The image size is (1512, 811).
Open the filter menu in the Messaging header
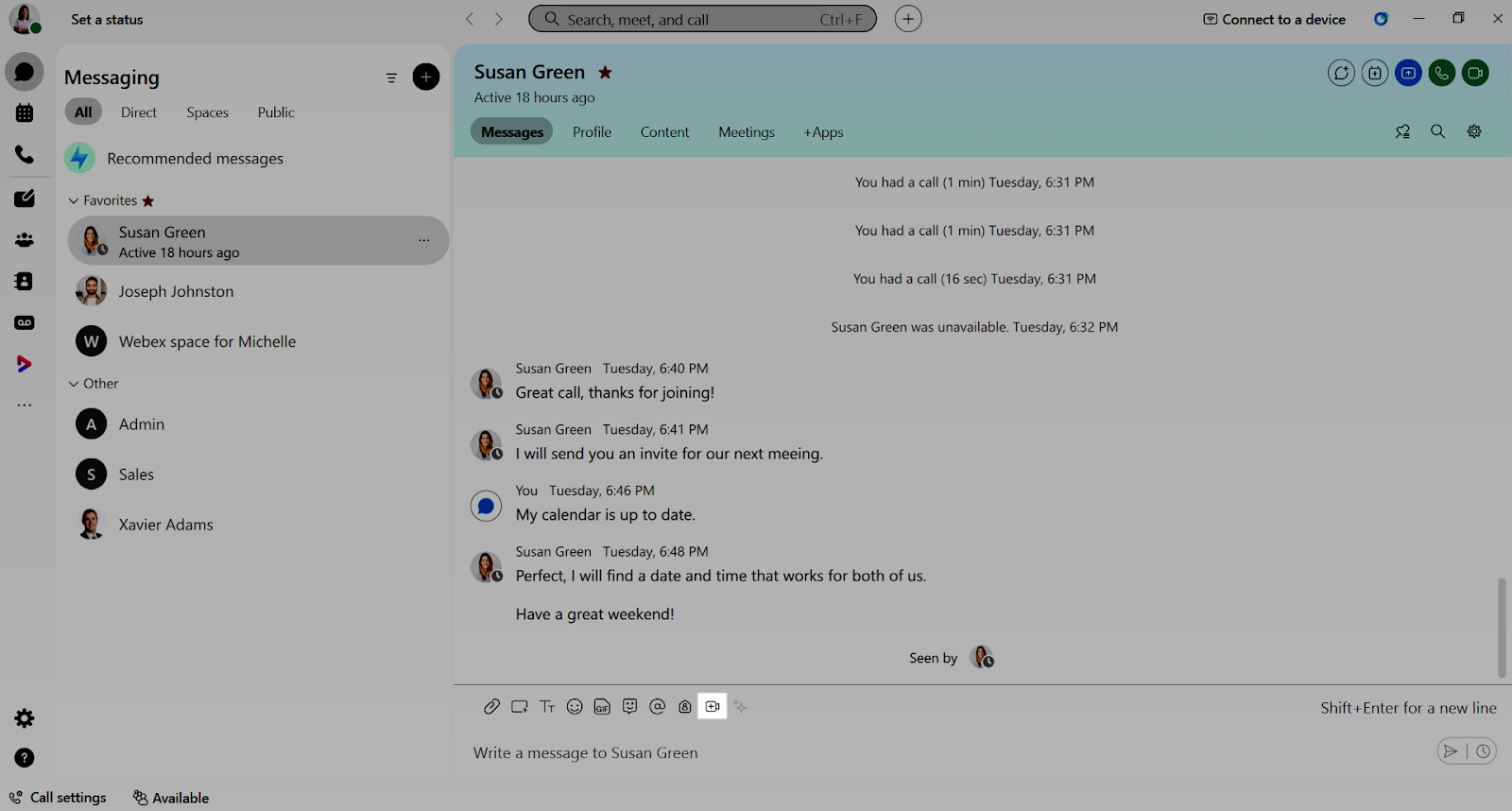click(x=391, y=78)
